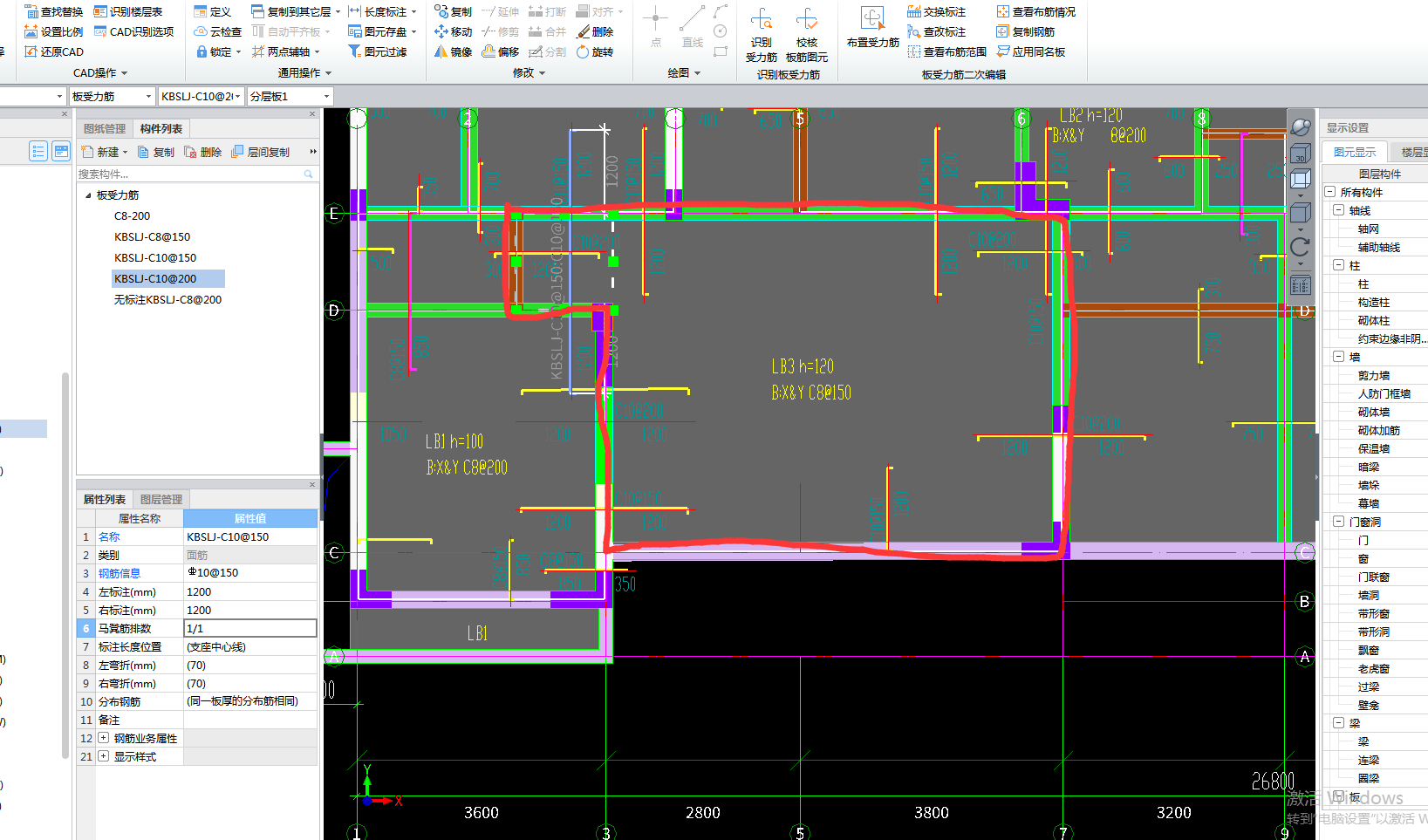Switch to 构件列表 tab

pyautogui.click(x=161, y=128)
